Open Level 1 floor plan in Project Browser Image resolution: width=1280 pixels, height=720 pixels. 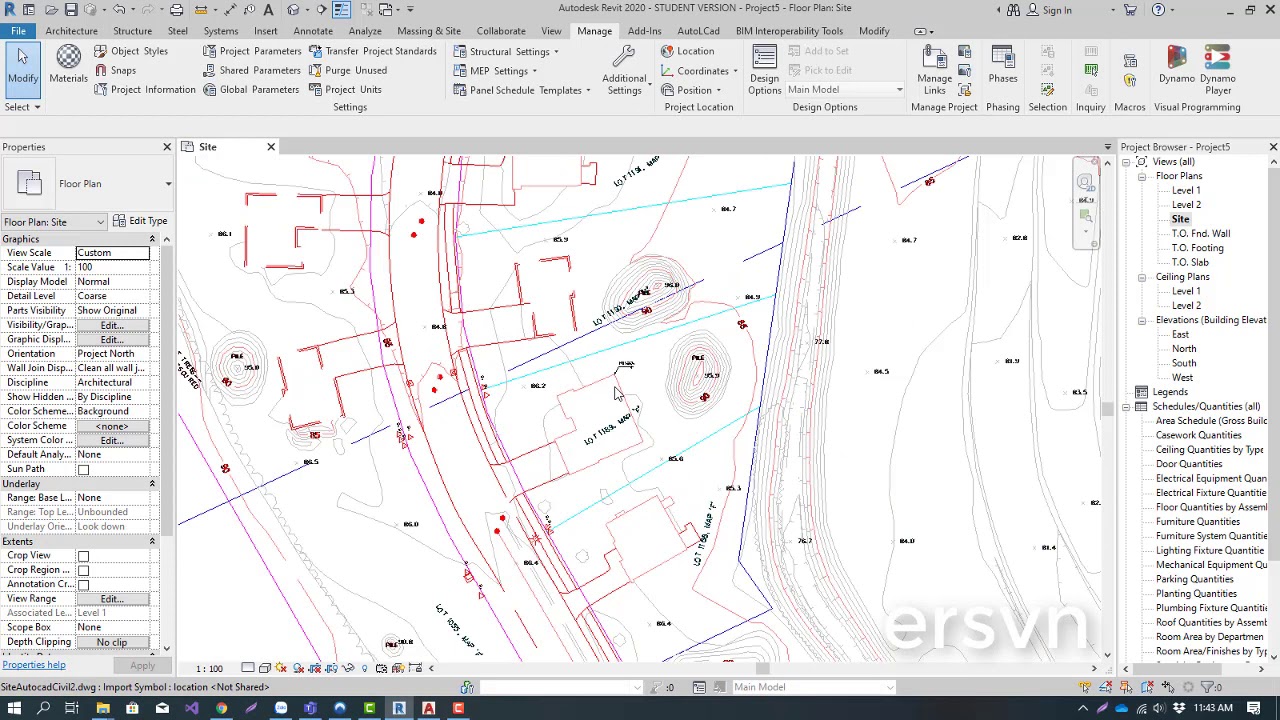1186,190
